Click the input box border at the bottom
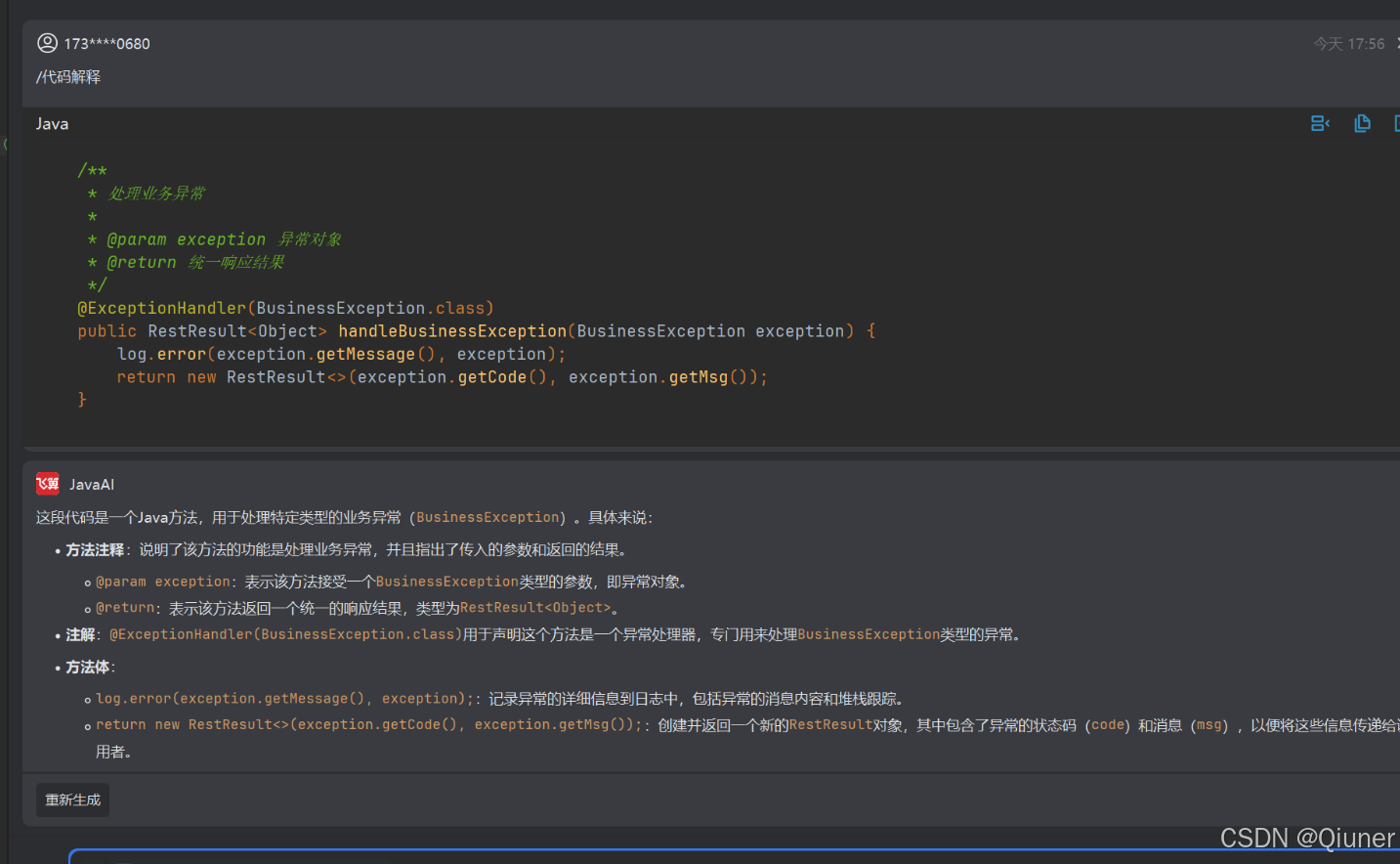 734,855
